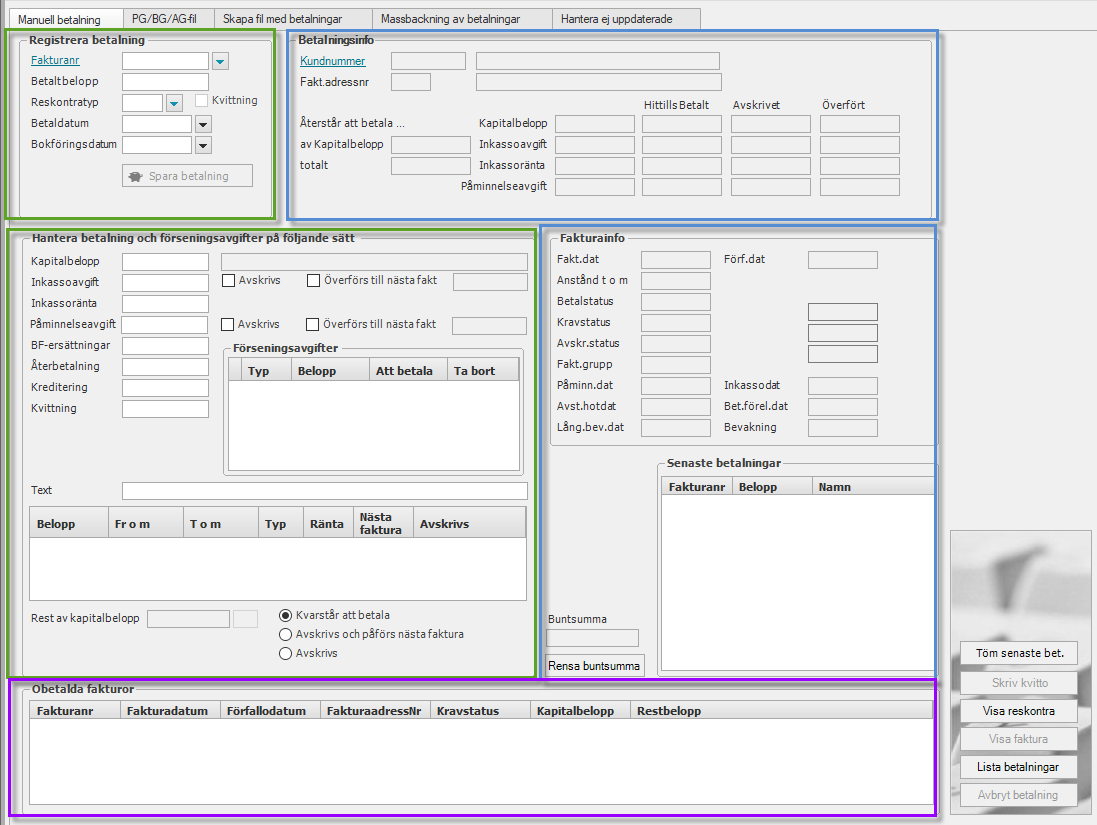Click the Kreditering input field
1097x825 pixels.
coord(165,388)
